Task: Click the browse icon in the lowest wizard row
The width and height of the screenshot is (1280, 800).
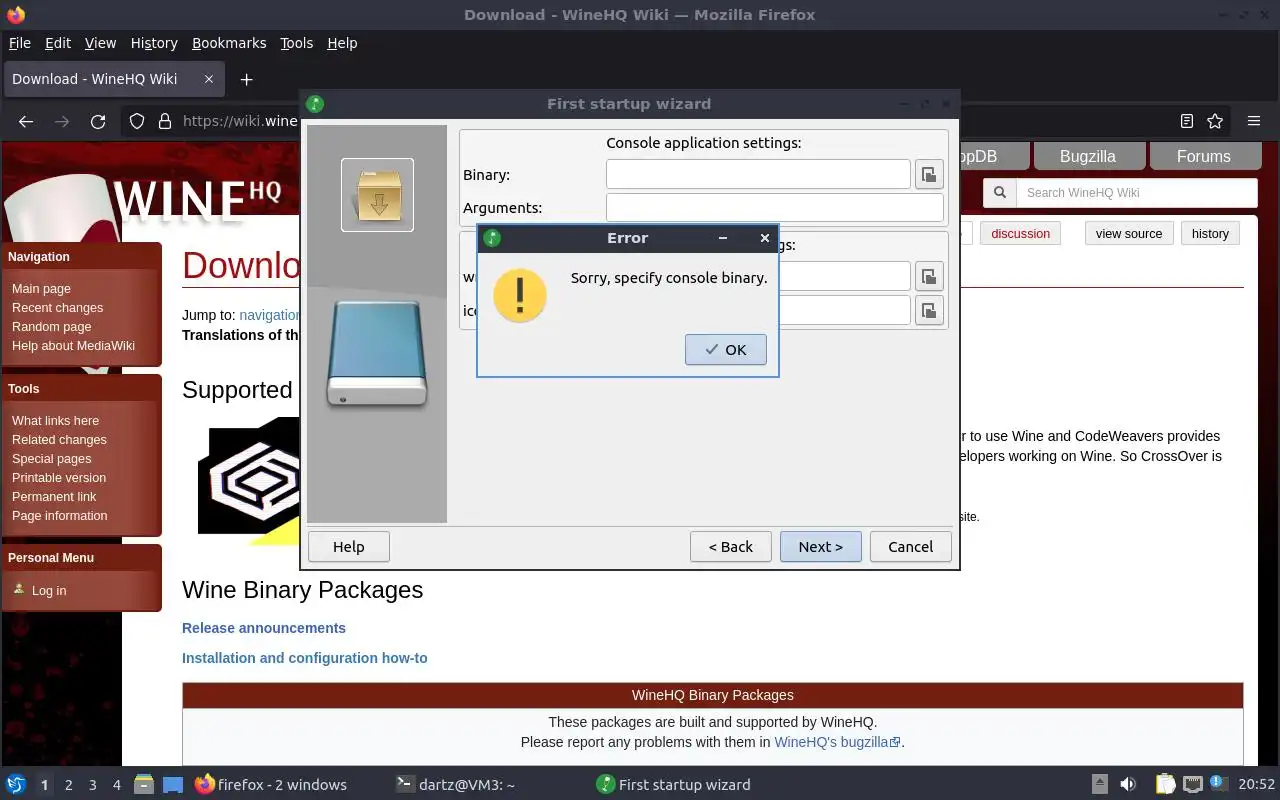Action: [x=929, y=310]
